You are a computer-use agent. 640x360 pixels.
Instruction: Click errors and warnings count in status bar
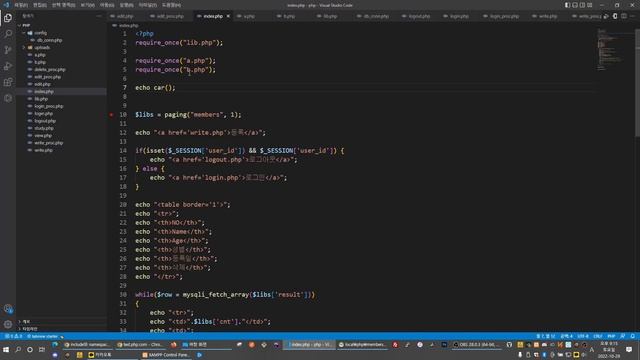[13, 336]
